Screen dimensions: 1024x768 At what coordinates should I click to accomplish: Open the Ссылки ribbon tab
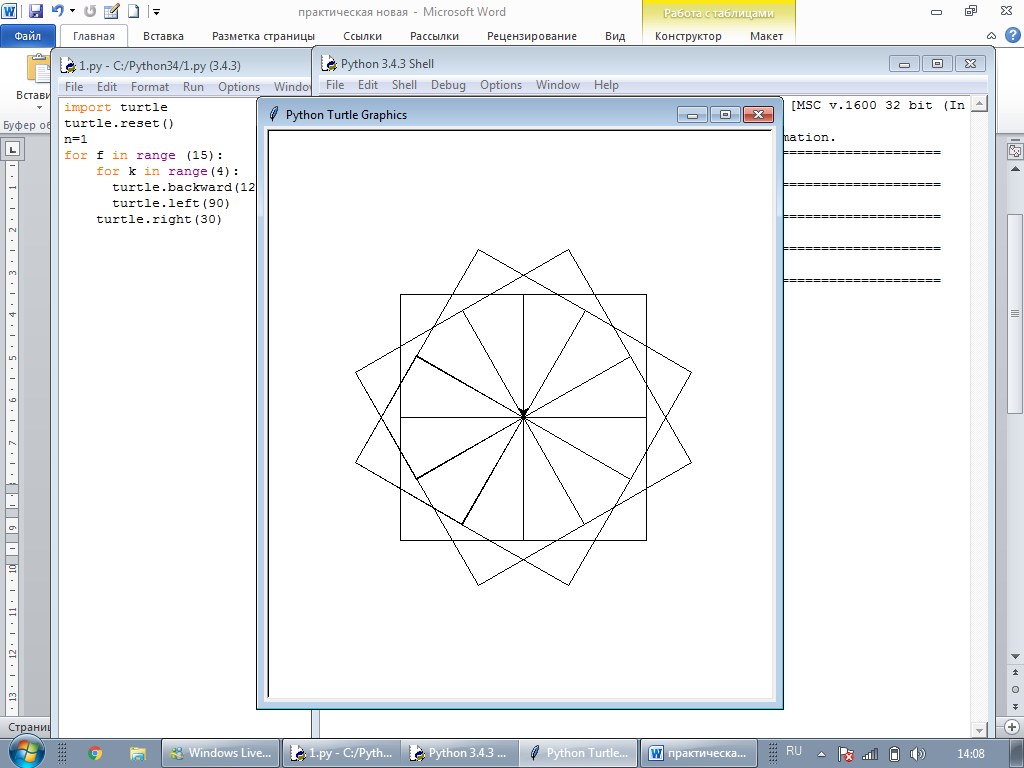click(x=362, y=36)
